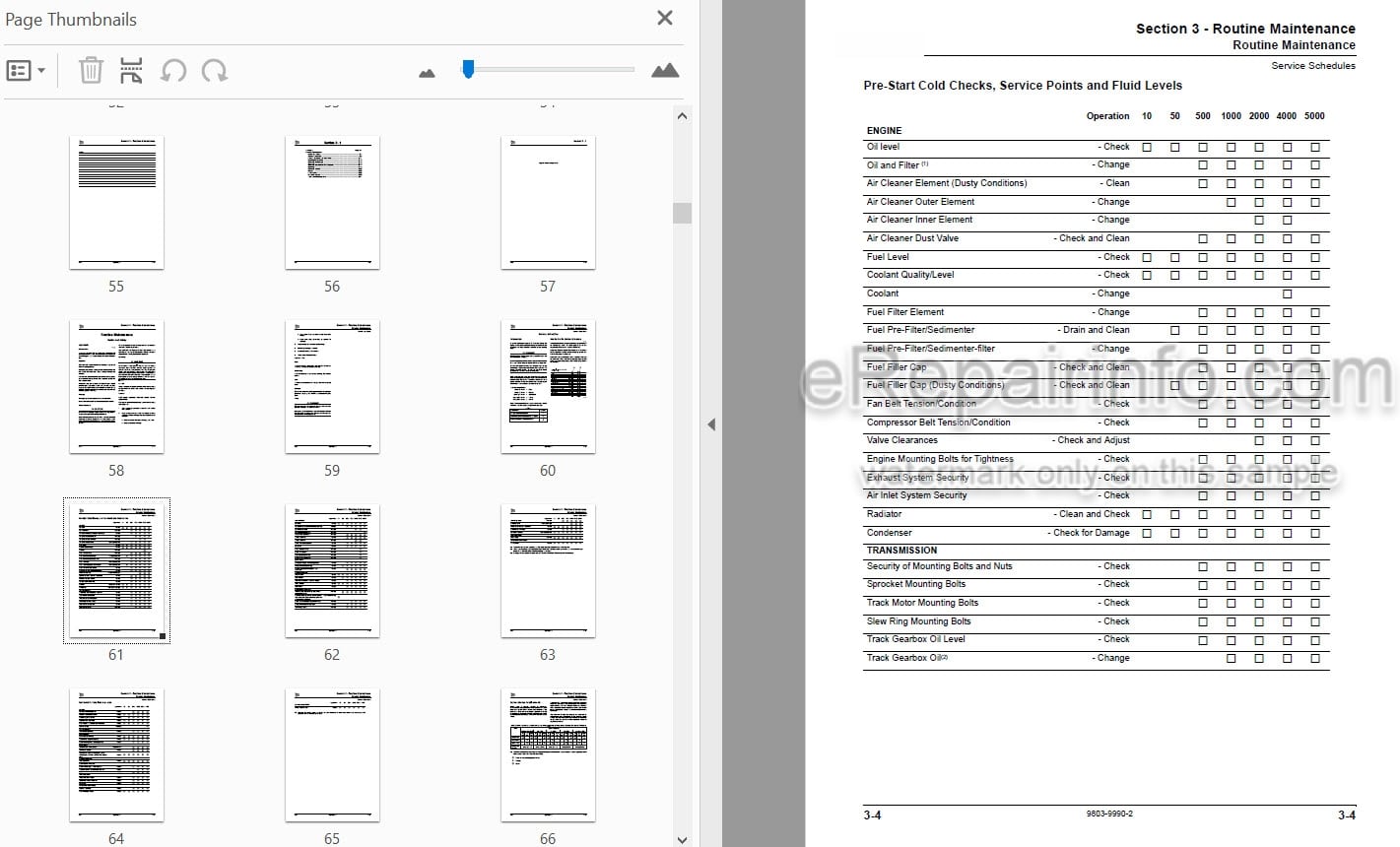Select page 65 thumbnail
1400x847 pixels.
[332, 754]
